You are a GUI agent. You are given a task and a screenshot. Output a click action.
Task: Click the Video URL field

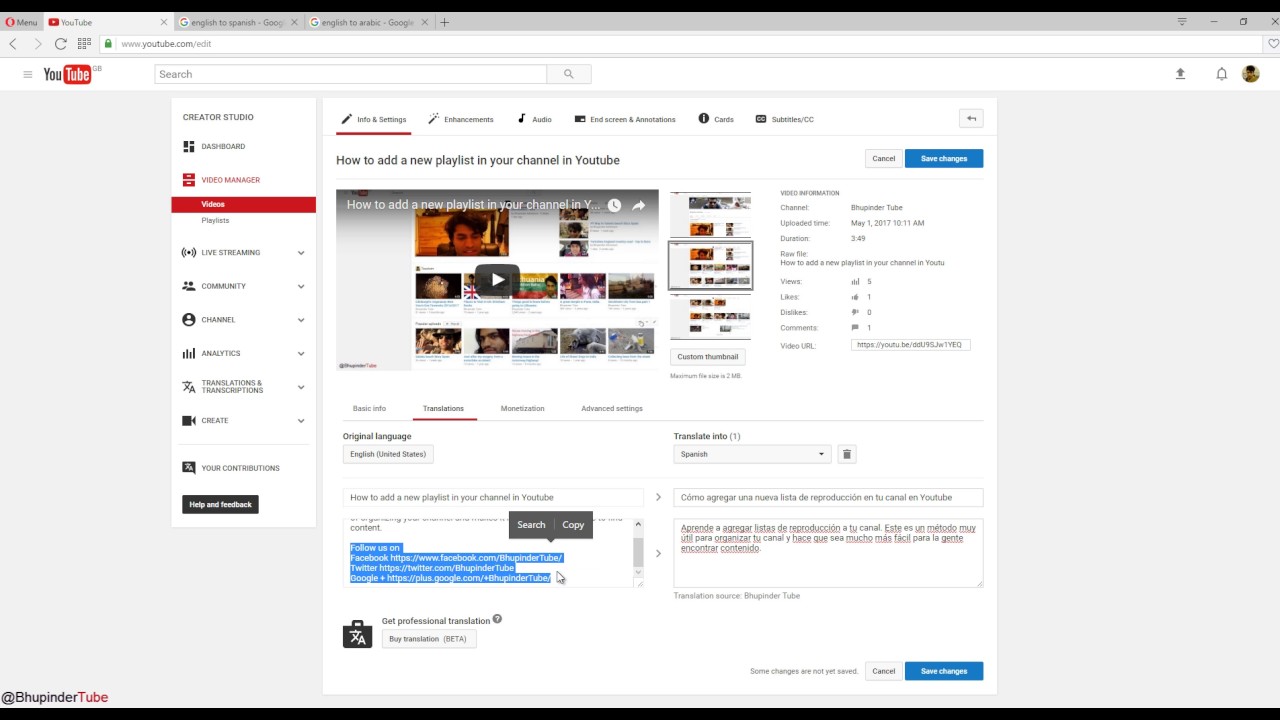point(910,345)
